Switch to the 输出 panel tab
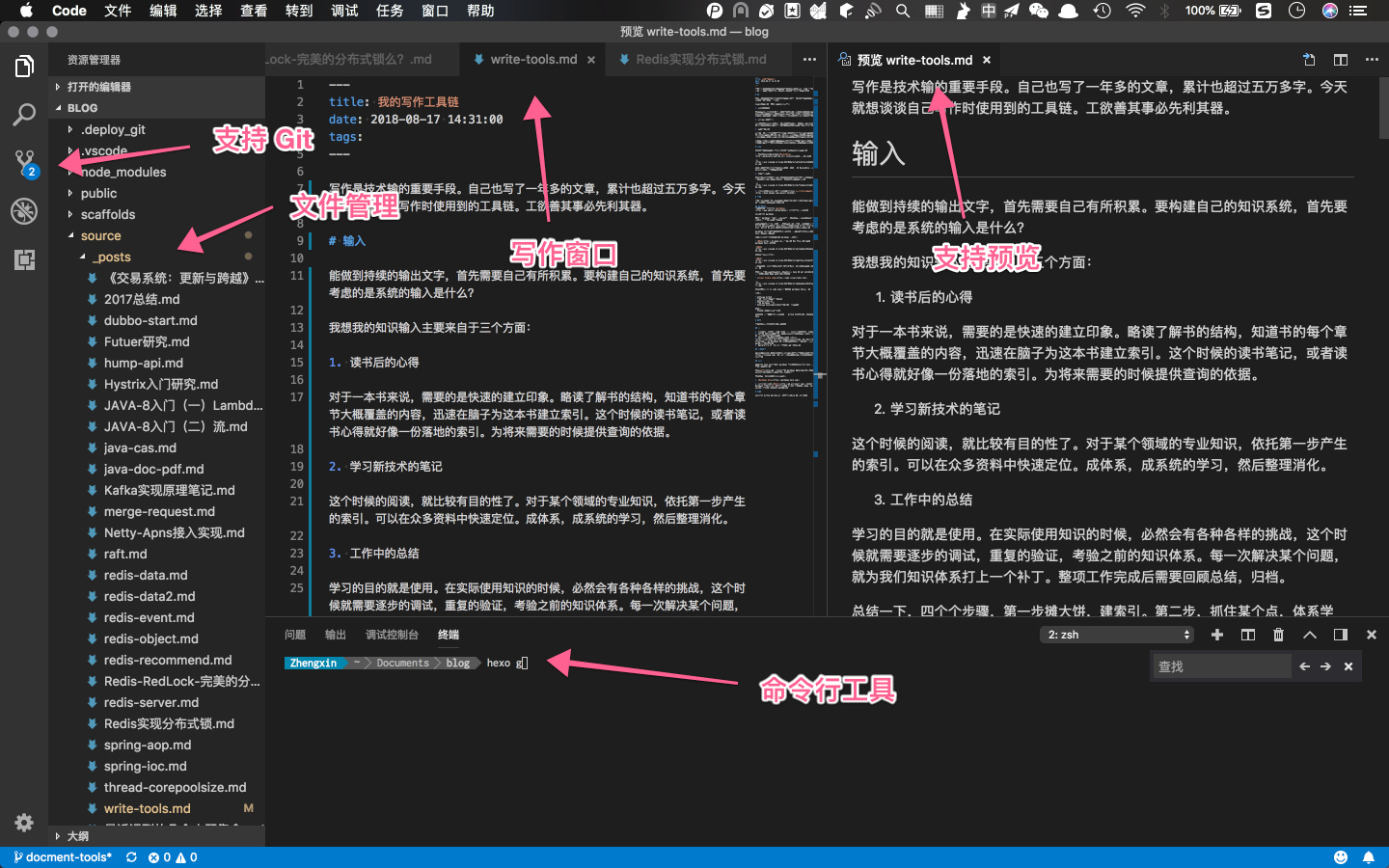1389x868 pixels. tap(335, 635)
